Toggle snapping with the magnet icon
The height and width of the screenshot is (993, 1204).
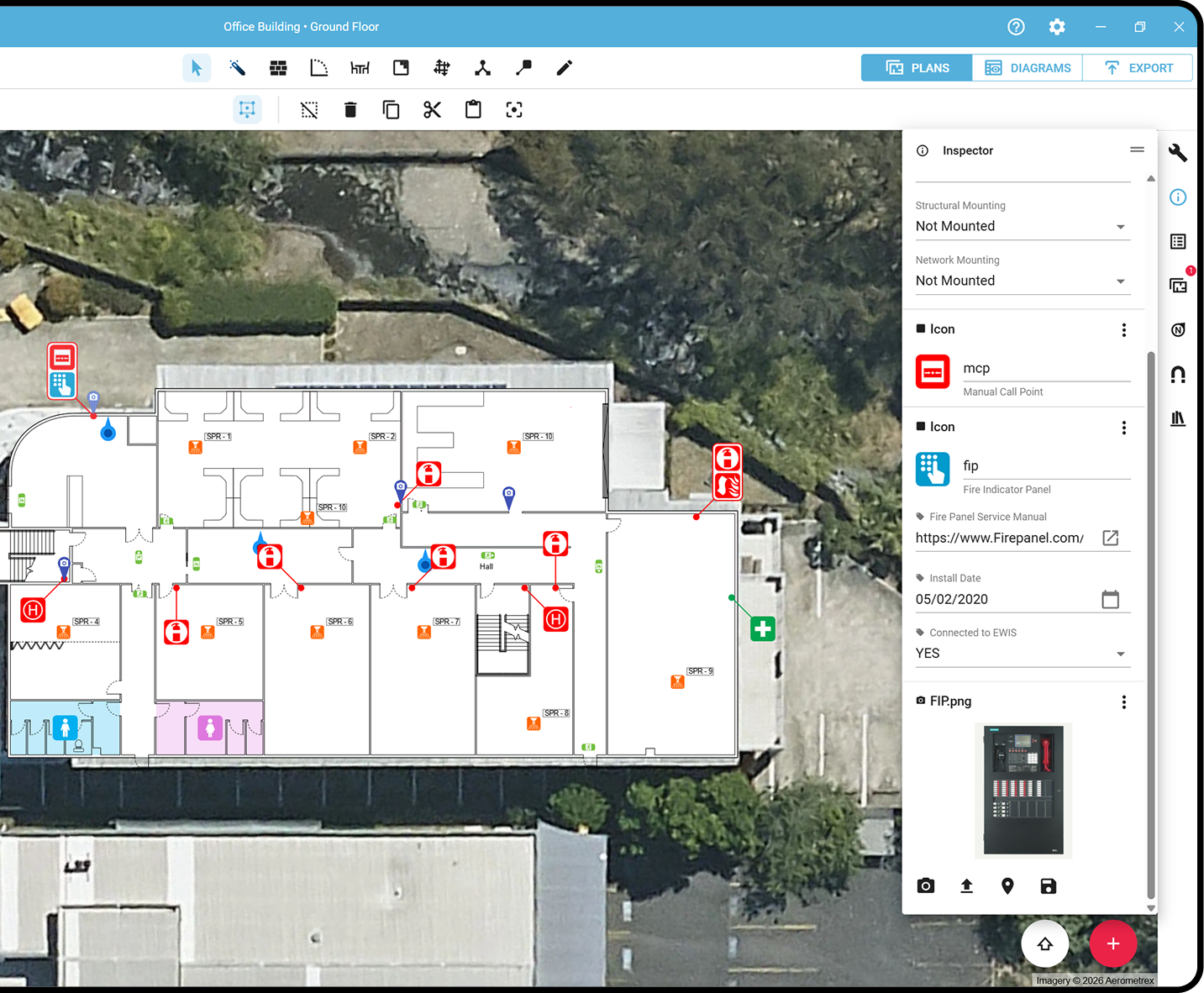pos(1178,374)
